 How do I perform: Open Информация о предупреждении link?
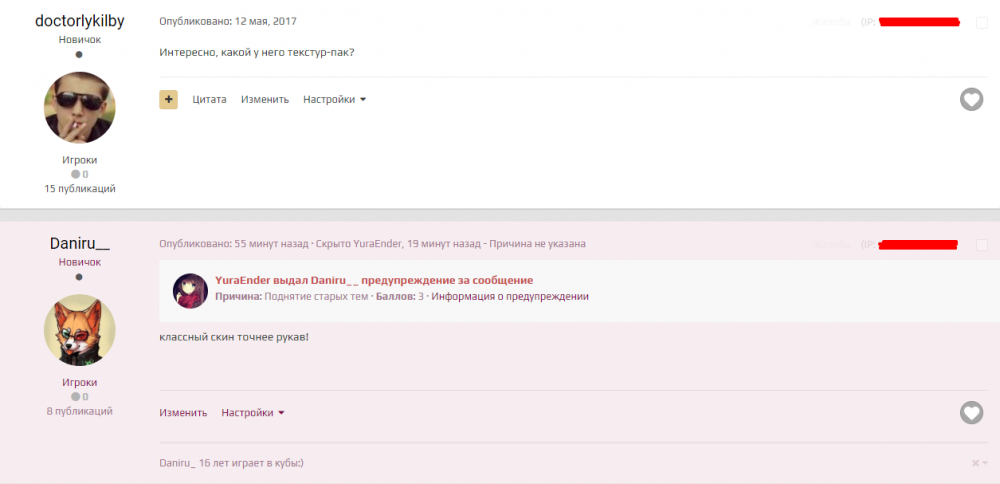click(x=510, y=296)
